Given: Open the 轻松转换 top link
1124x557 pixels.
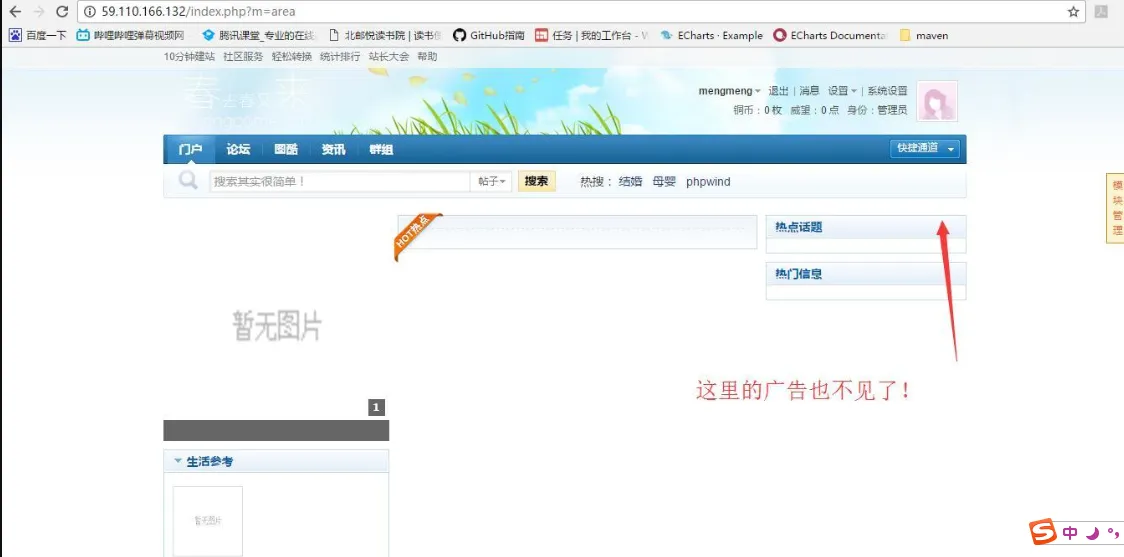Looking at the screenshot, I should click(292, 57).
